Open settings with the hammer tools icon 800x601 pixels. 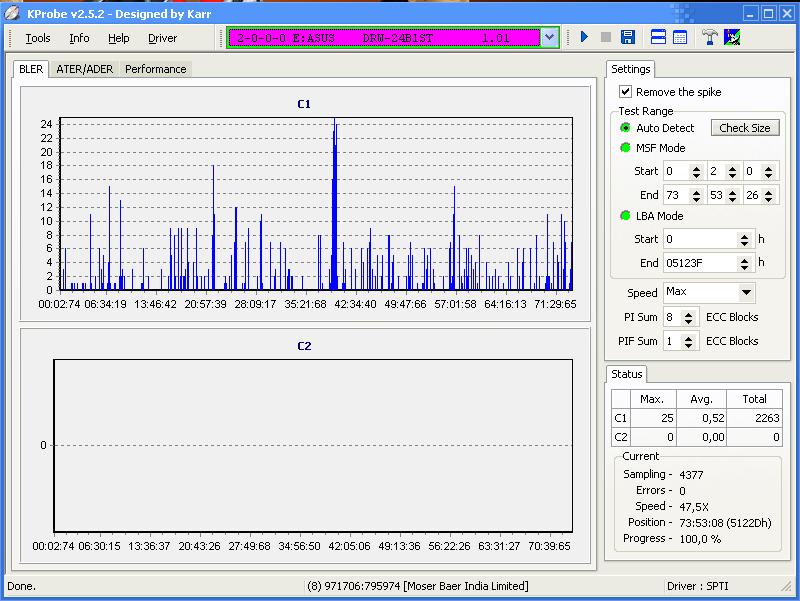point(709,37)
